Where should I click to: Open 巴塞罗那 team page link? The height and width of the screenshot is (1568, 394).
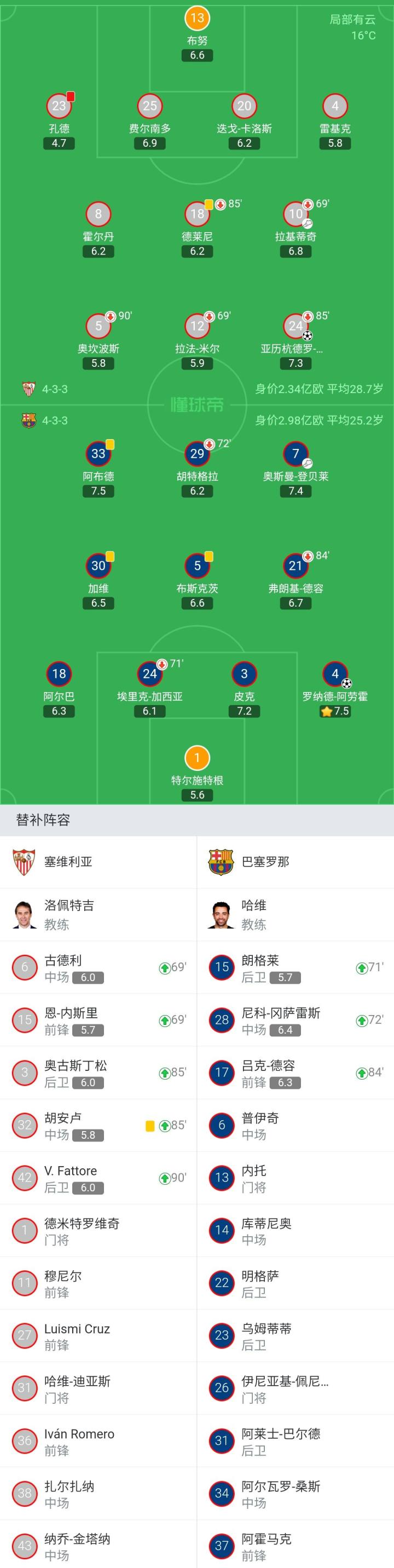pos(265,862)
